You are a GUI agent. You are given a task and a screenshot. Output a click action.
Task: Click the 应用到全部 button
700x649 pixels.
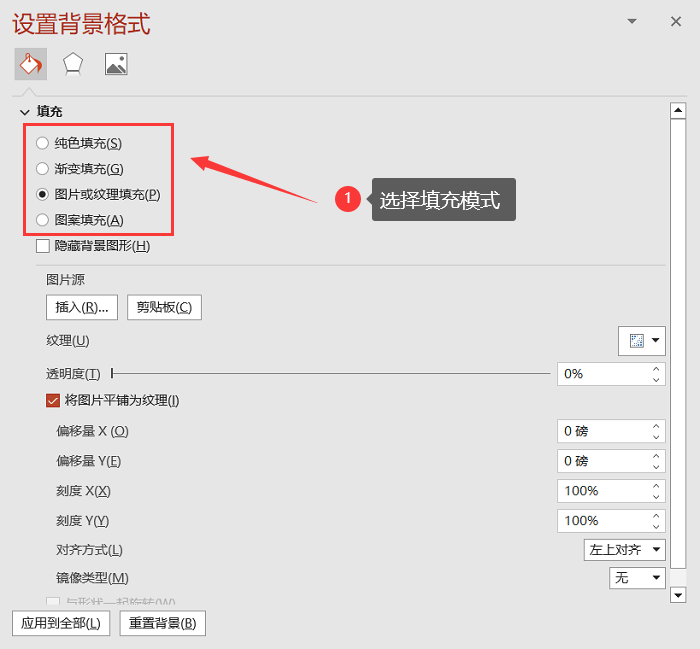[61, 623]
